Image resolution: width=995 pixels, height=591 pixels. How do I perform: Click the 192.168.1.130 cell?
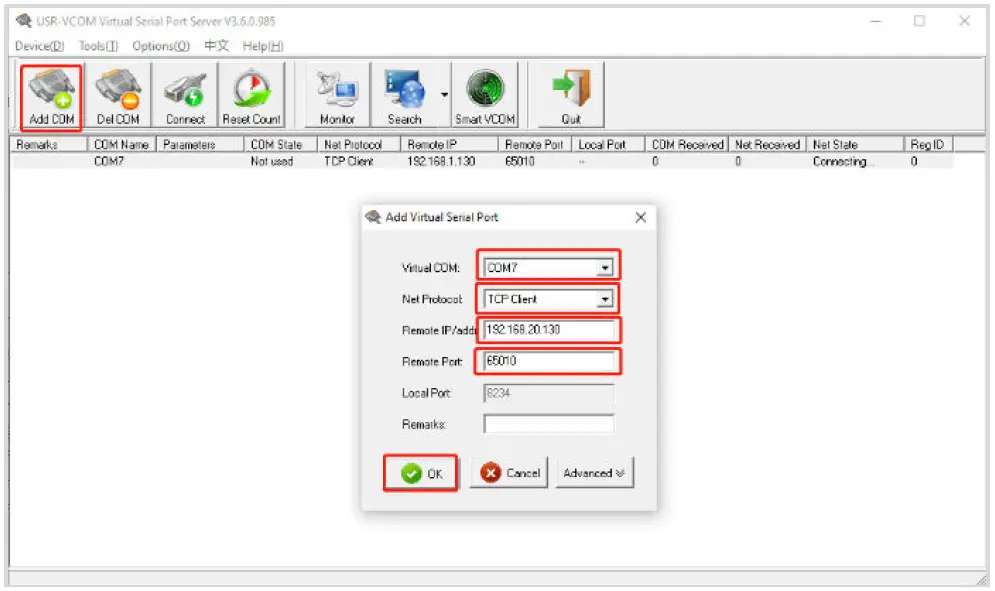coord(441,162)
